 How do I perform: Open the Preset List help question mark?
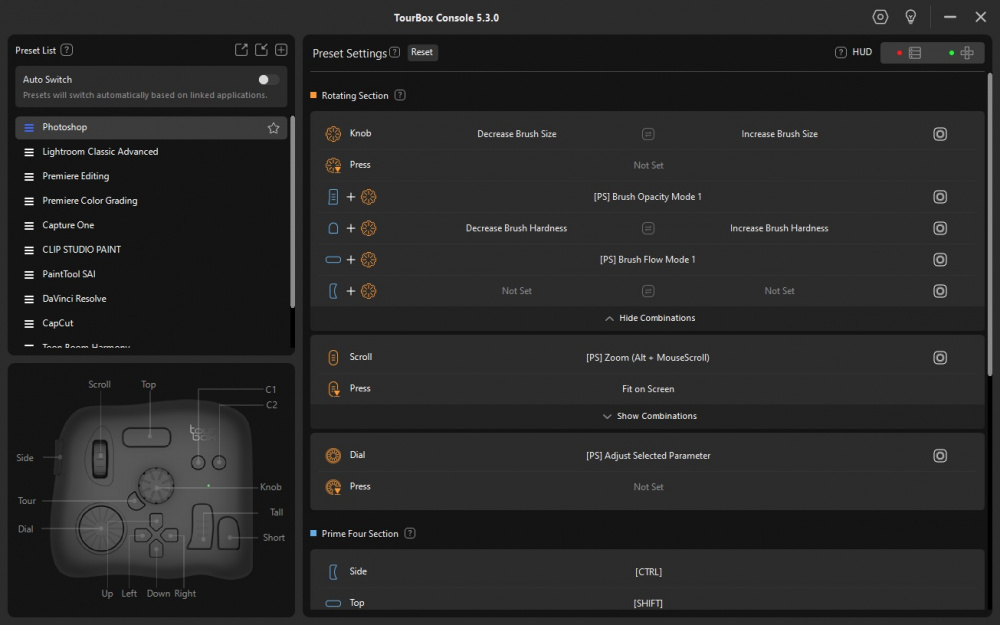pos(66,50)
